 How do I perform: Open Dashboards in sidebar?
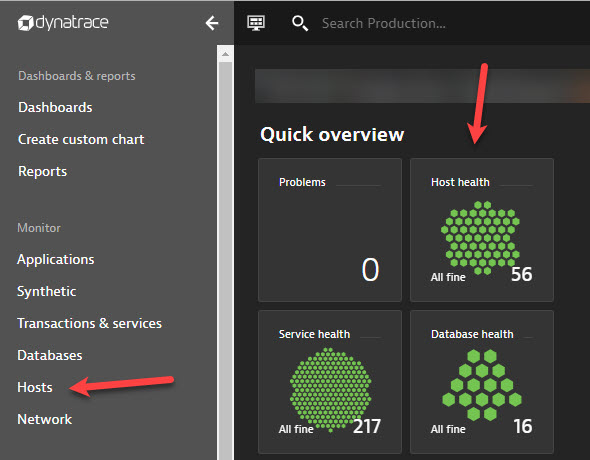(55, 108)
